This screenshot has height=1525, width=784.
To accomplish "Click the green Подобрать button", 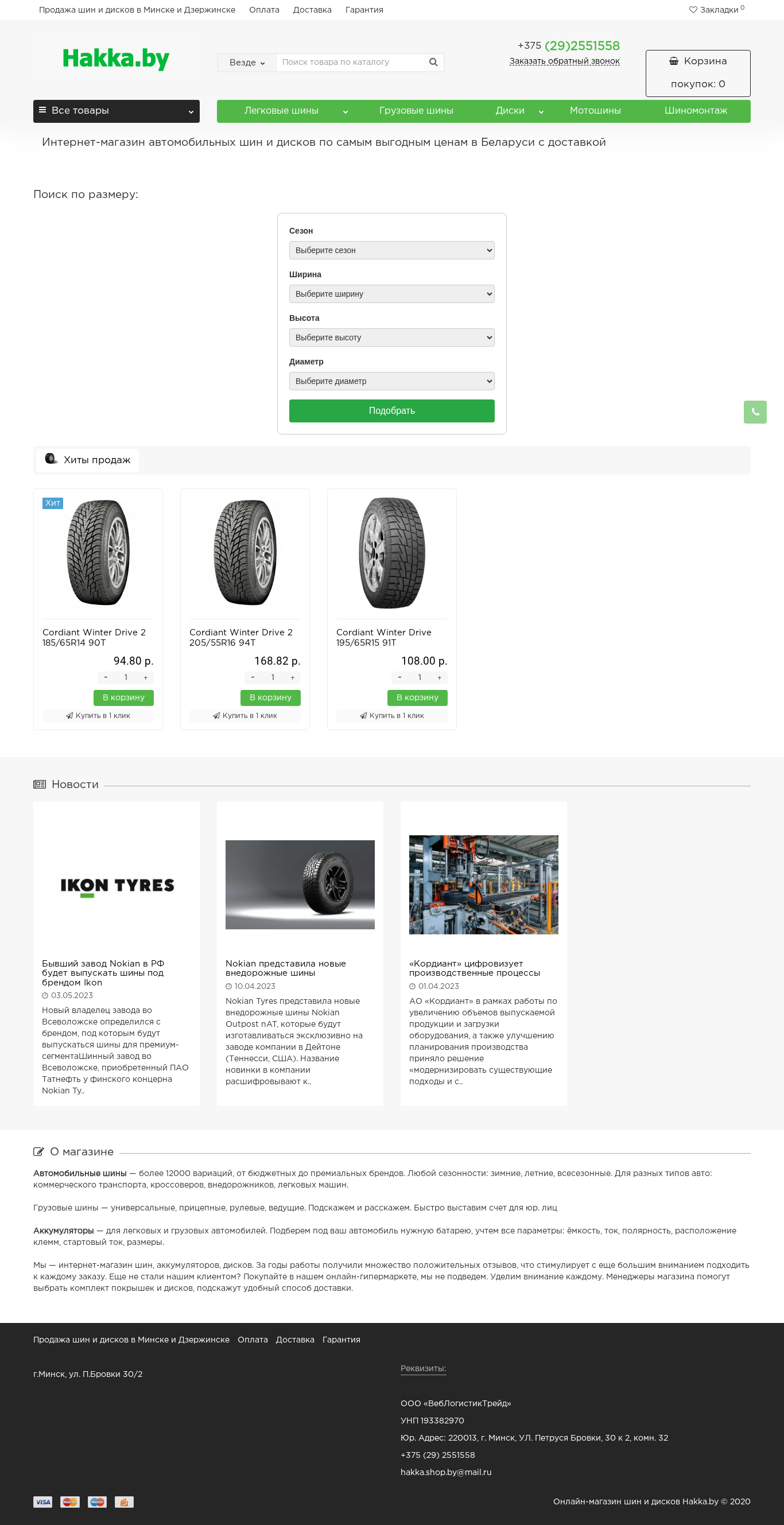I will [391, 411].
